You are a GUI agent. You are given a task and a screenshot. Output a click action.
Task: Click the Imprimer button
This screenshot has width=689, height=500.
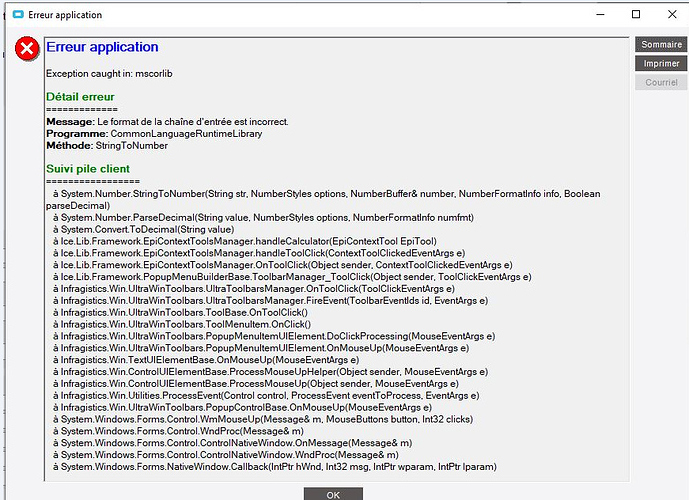coord(661,63)
